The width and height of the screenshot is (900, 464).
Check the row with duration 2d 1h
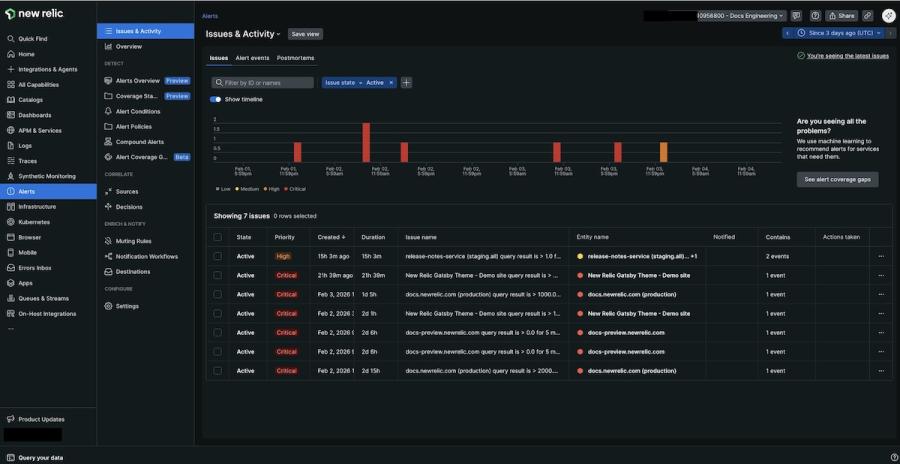pyautogui.click(x=218, y=314)
